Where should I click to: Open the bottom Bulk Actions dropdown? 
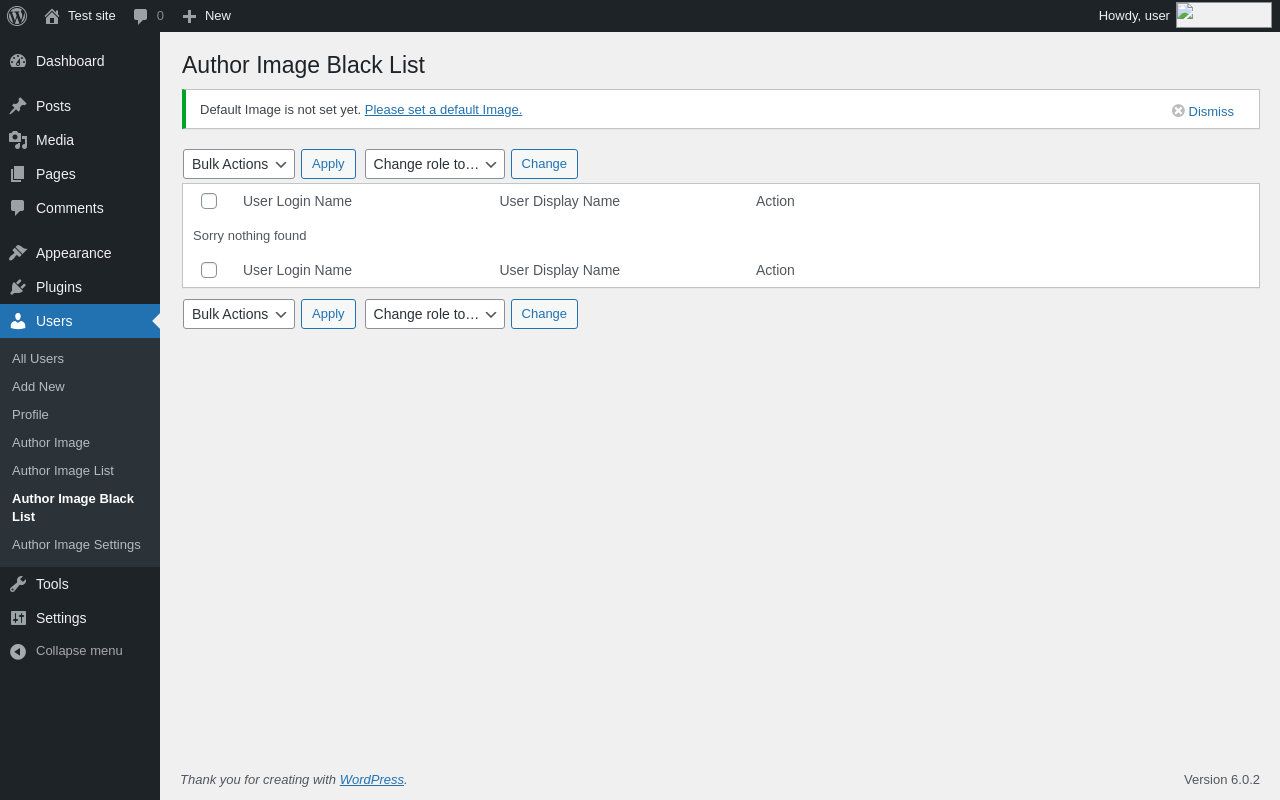[x=239, y=314]
